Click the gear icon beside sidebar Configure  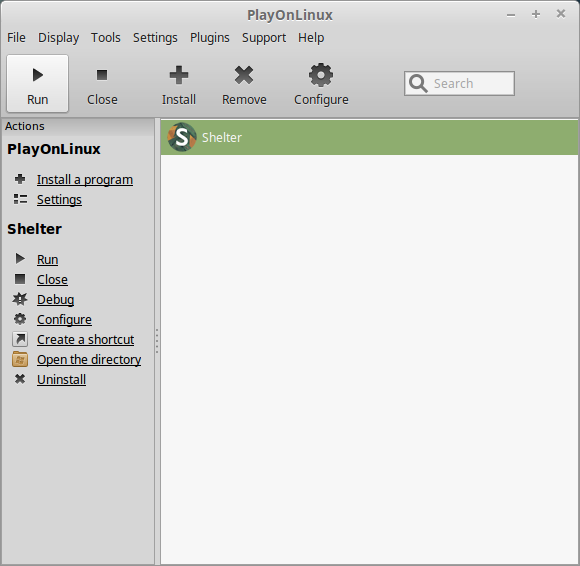(x=20, y=319)
